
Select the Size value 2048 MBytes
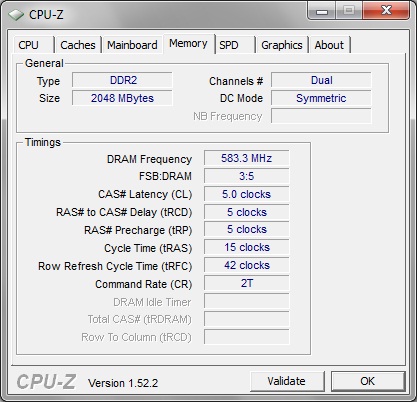(122, 98)
